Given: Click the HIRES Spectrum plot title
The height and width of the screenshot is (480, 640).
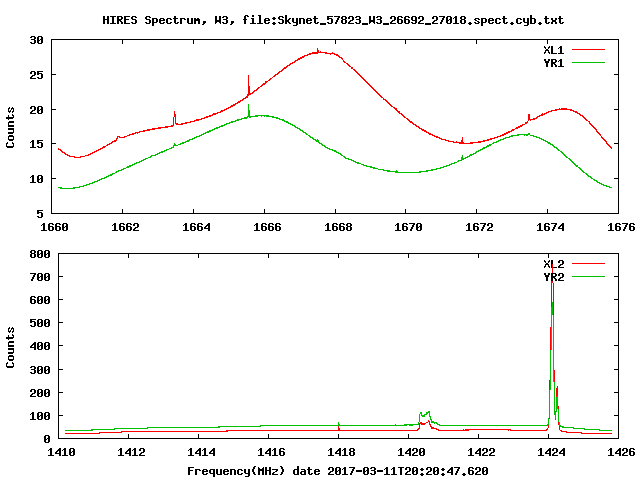Looking at the screenshot, I should tap(333, 20).
